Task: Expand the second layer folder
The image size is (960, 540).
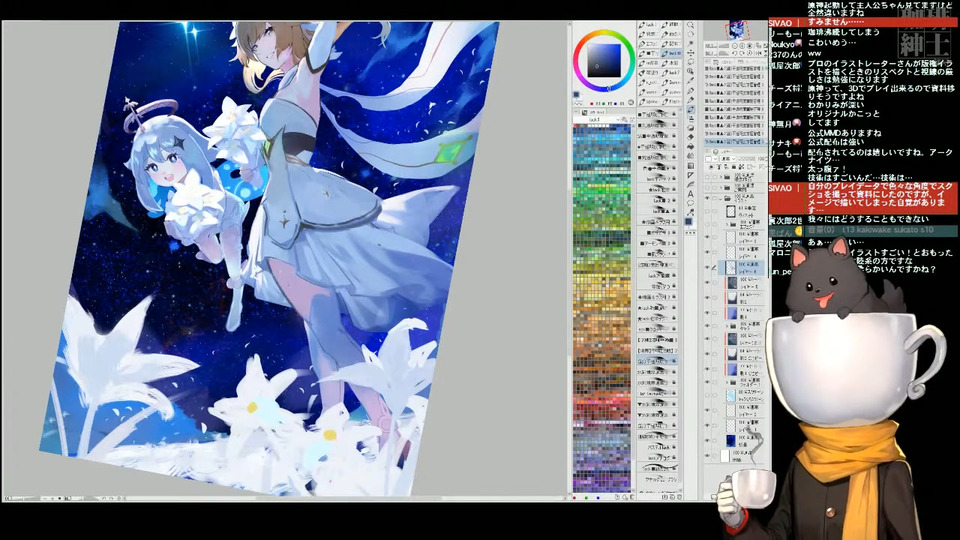Action: pyautogui.click(x=721, y=188)
